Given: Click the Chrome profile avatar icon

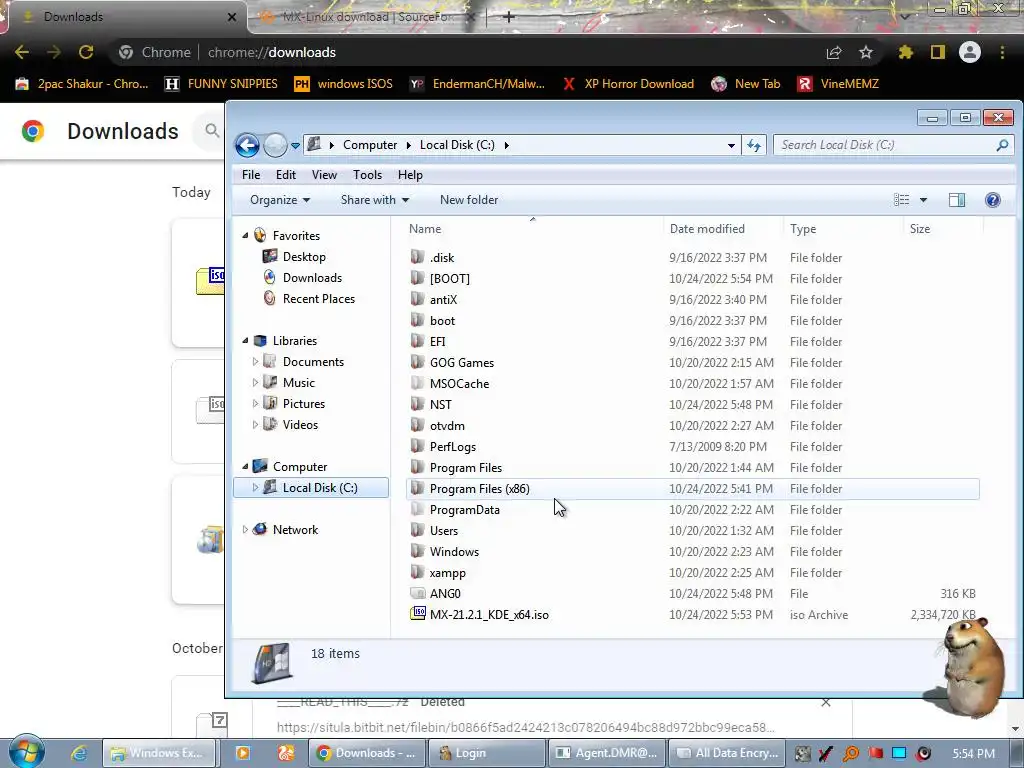Looking at the screenshot, I should (970, 52).
